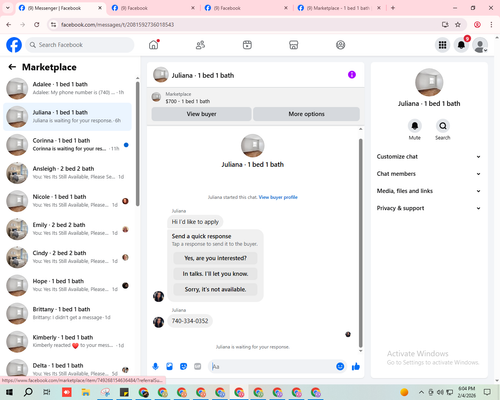Send quick reply 'Yes, are you interested?'
The height and width of the screenshot is (400, 500).
[x=215, y=258]
